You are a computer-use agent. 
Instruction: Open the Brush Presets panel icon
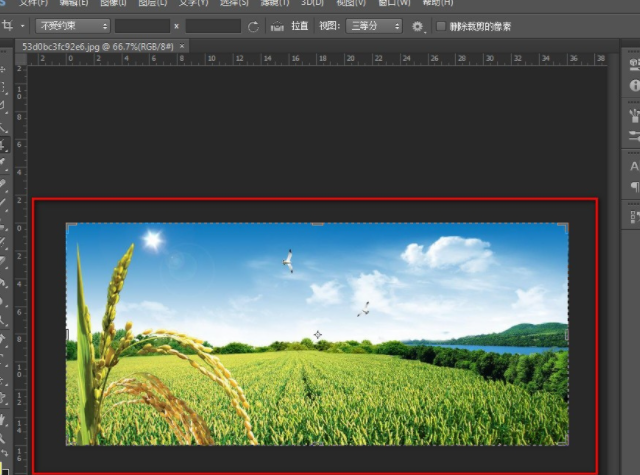(x=634, y=115)
